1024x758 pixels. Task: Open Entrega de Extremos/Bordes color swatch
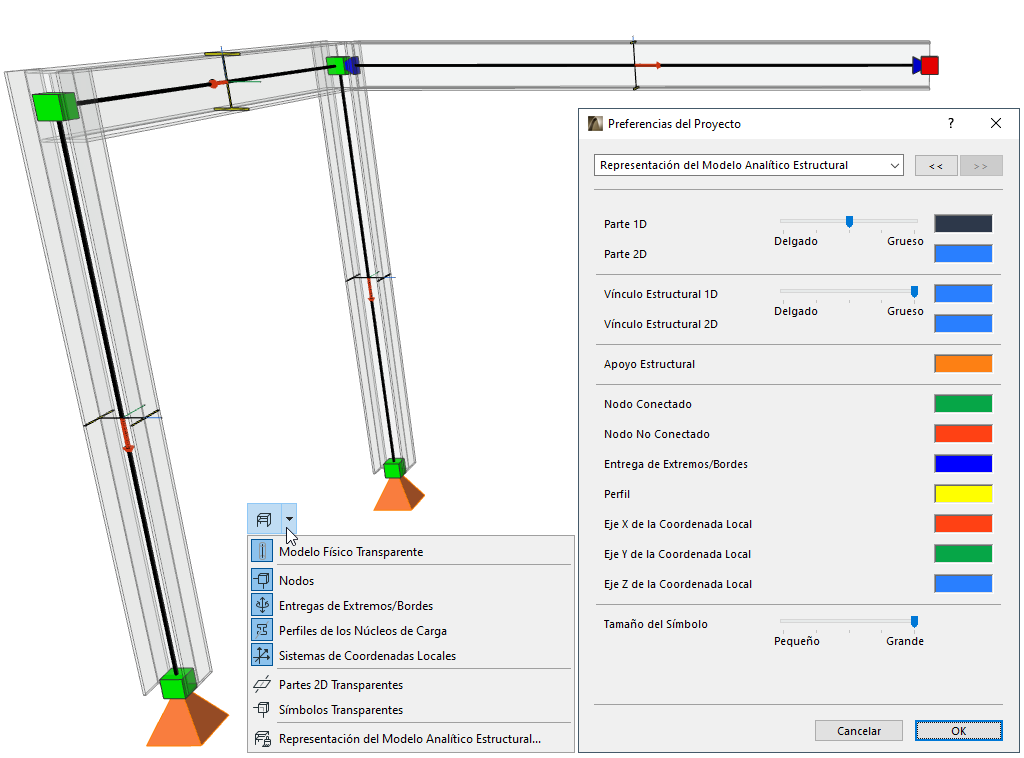tap(963, 464)
